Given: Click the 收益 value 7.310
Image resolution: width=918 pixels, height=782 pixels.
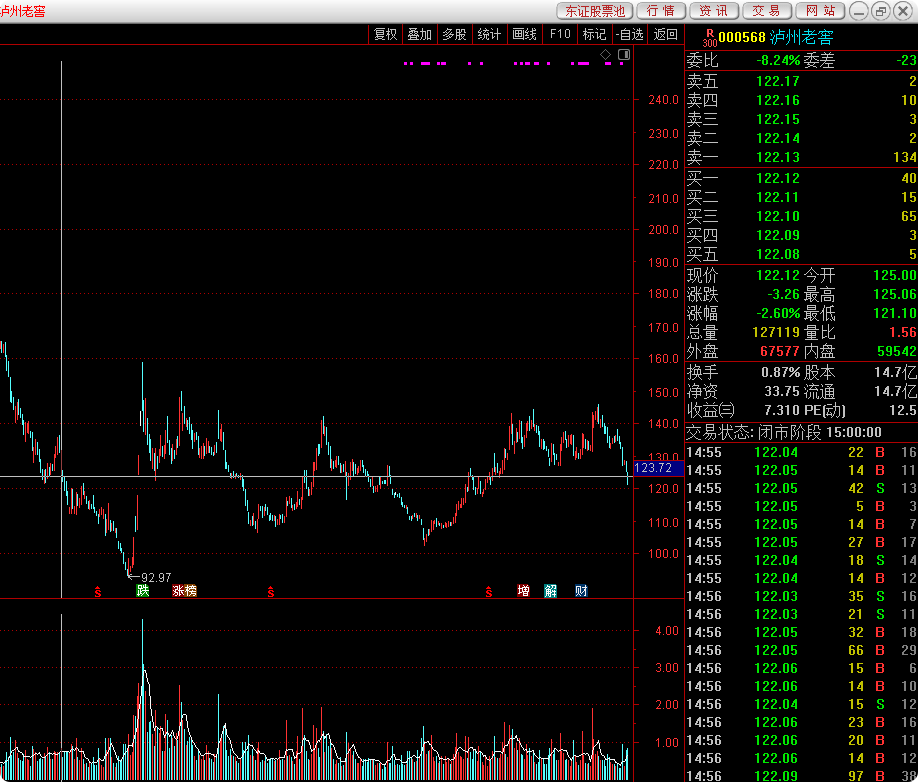Looking at the screenshot, I should pyautogui.click(x=782, y=410).
